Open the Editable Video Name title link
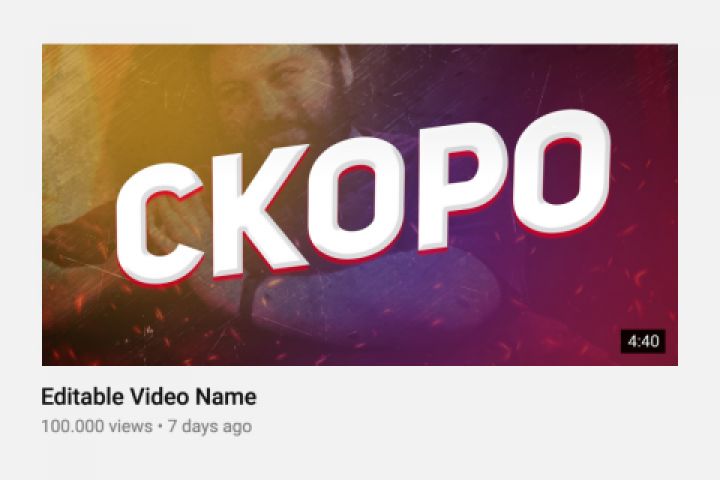This screenshot has width=720, height=480. [149, 397]
